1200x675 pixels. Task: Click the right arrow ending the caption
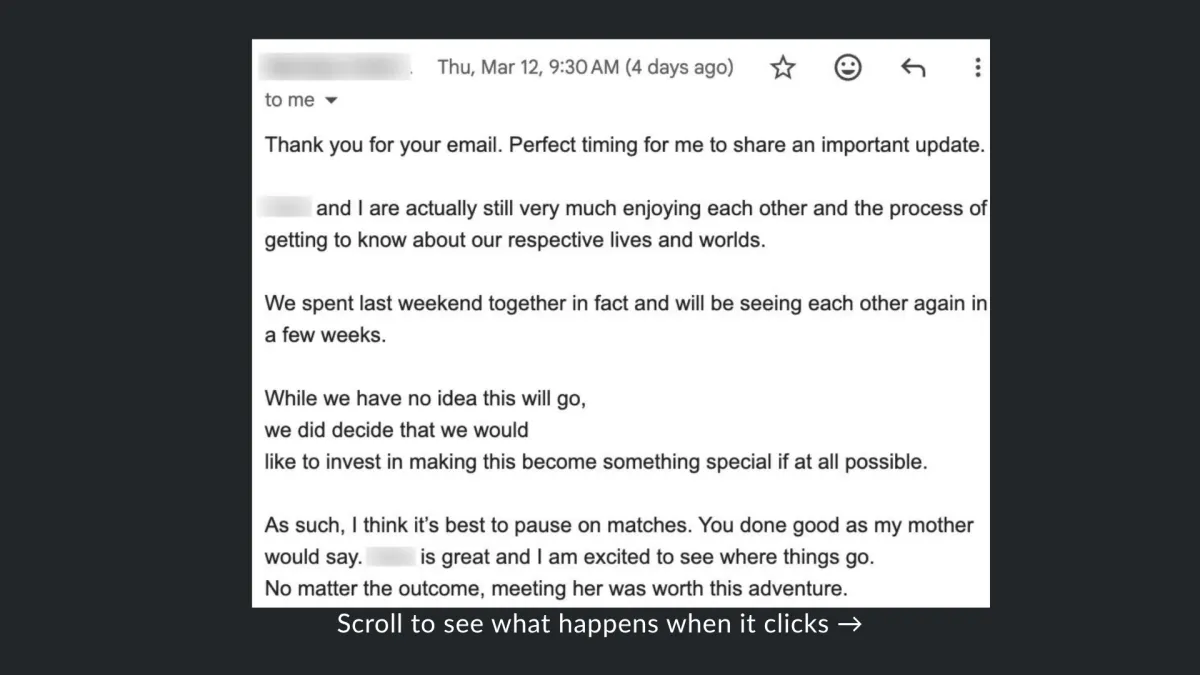850,625
